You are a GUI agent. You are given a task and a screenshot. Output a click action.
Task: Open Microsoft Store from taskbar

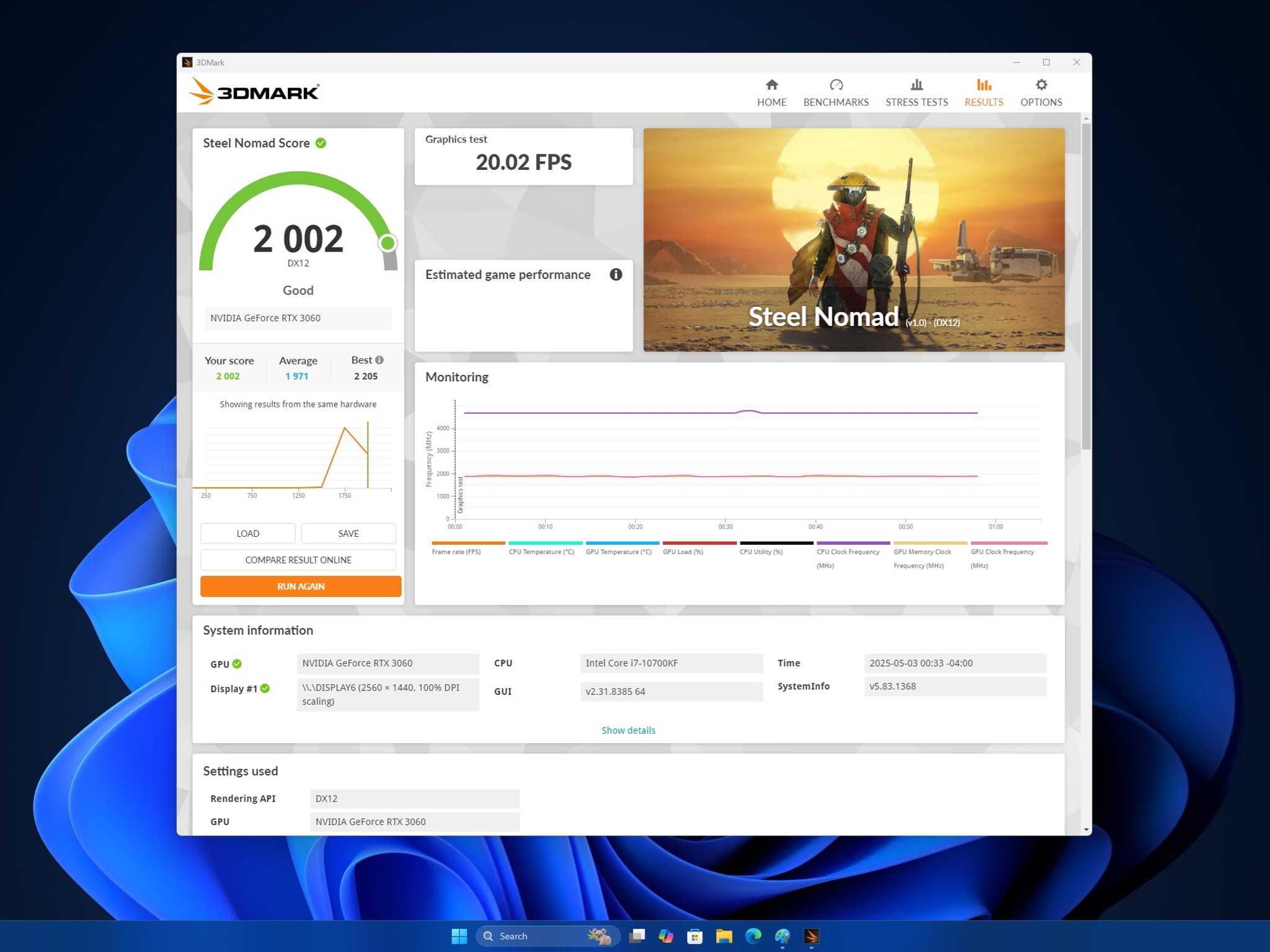point(695,936)
